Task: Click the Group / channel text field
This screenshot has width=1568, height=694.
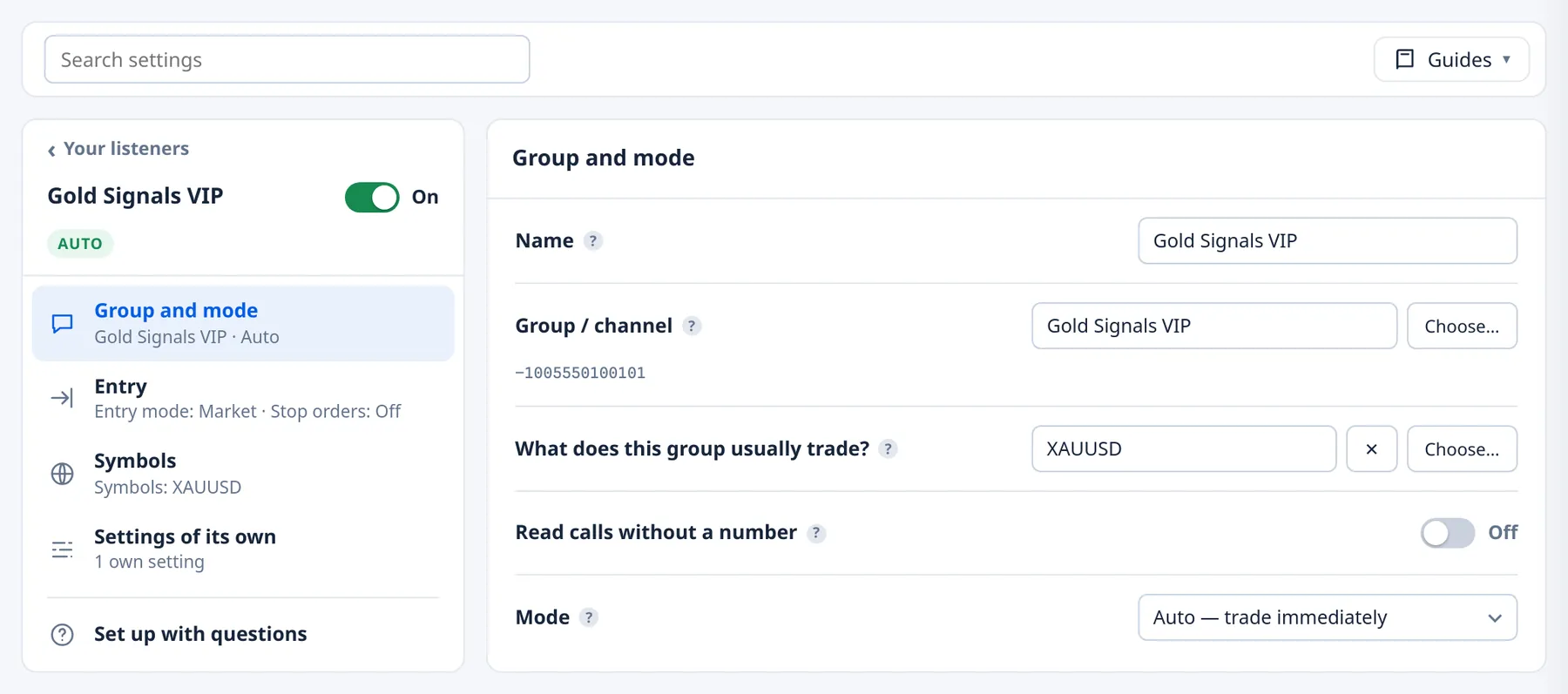Action: point(1214,327)
